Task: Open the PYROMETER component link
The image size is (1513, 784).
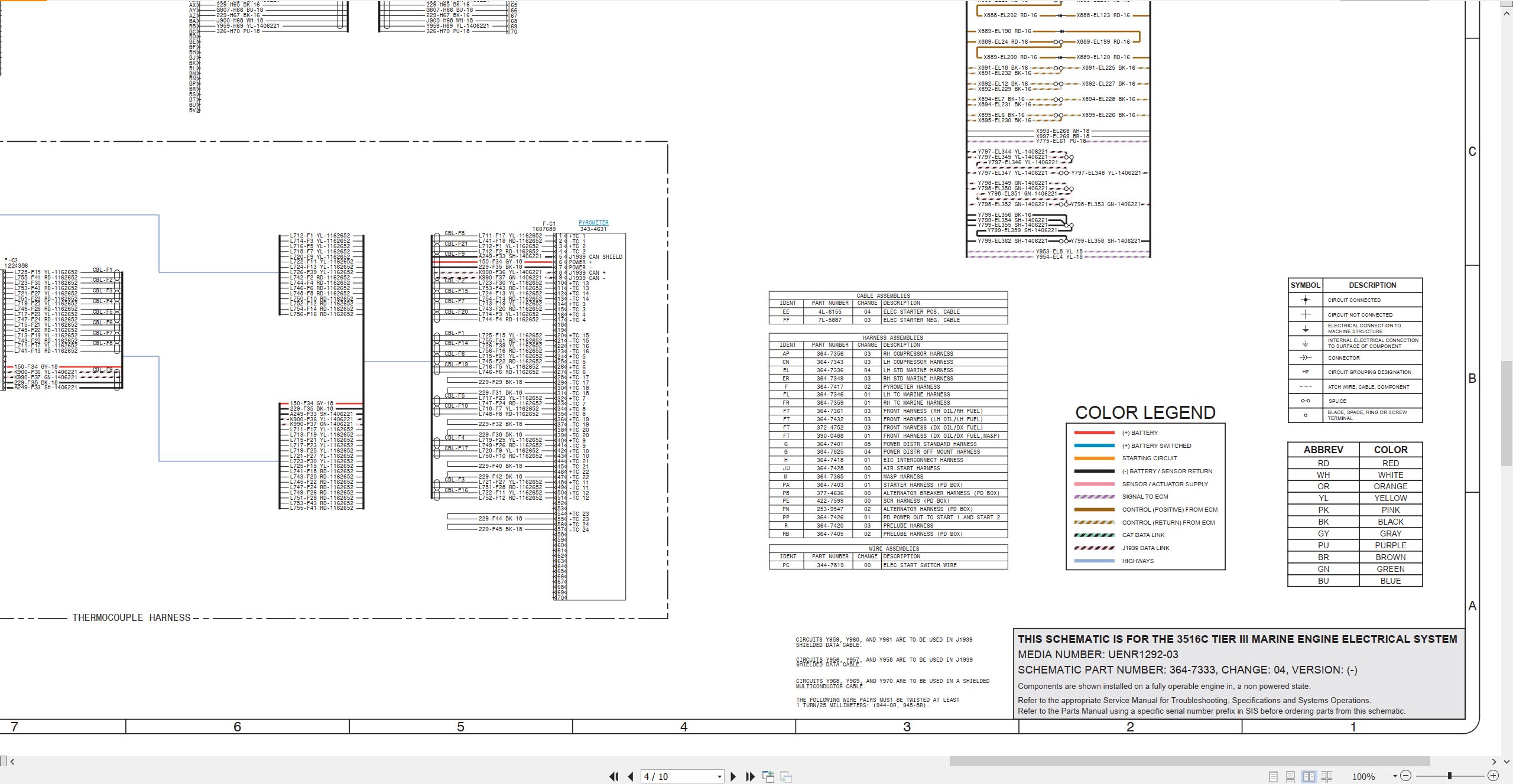Action: click(593, 223)
